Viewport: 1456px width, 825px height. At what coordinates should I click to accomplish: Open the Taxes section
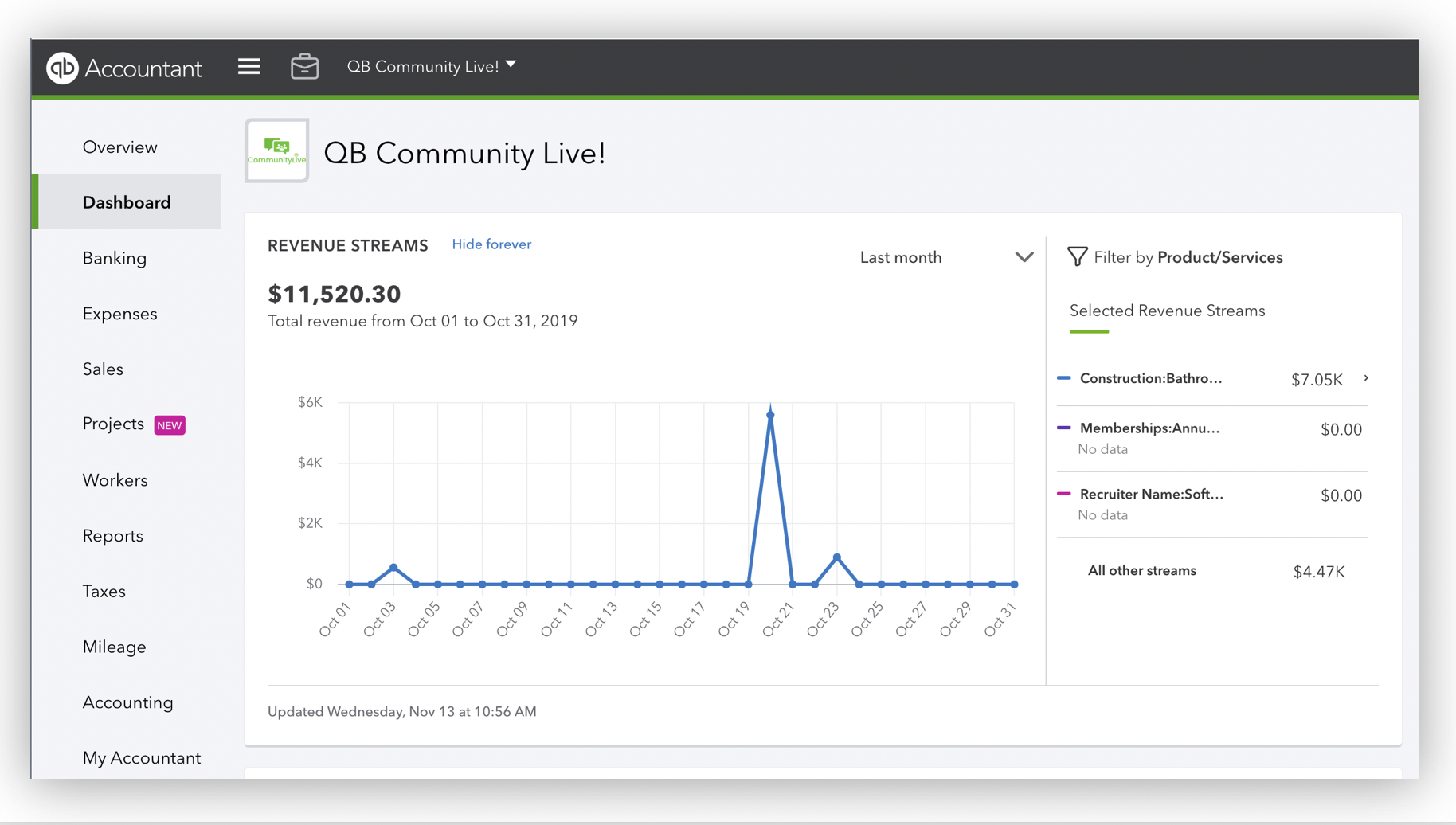pos(104,592)
